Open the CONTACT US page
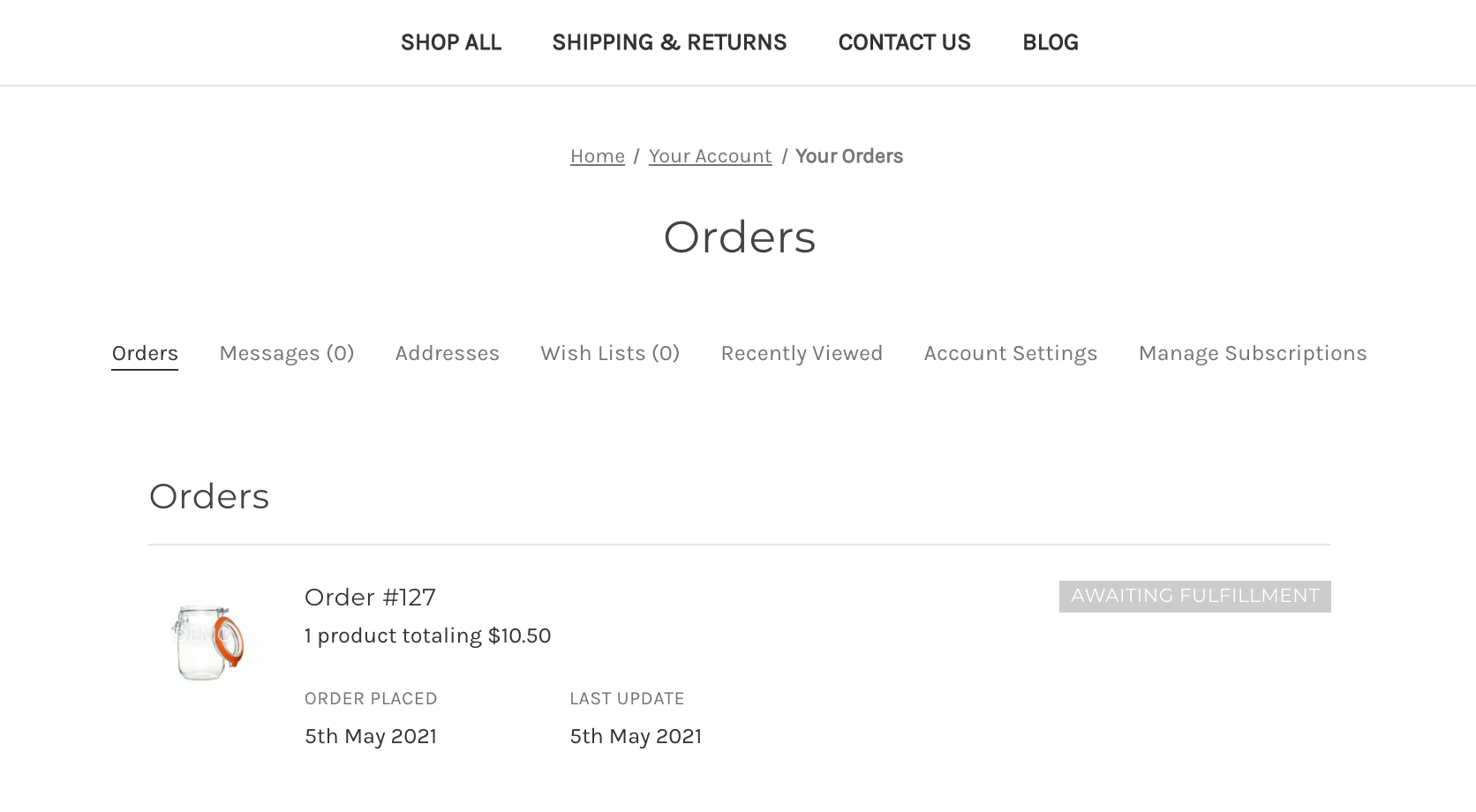Screen dimensions: 1476x812 tap(904, 42)
